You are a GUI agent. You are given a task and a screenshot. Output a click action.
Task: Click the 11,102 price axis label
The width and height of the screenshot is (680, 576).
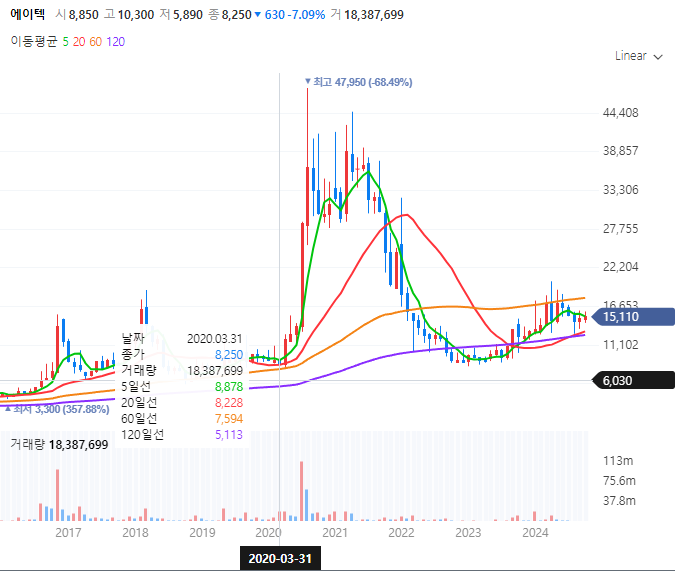click(x=621, y=345)
